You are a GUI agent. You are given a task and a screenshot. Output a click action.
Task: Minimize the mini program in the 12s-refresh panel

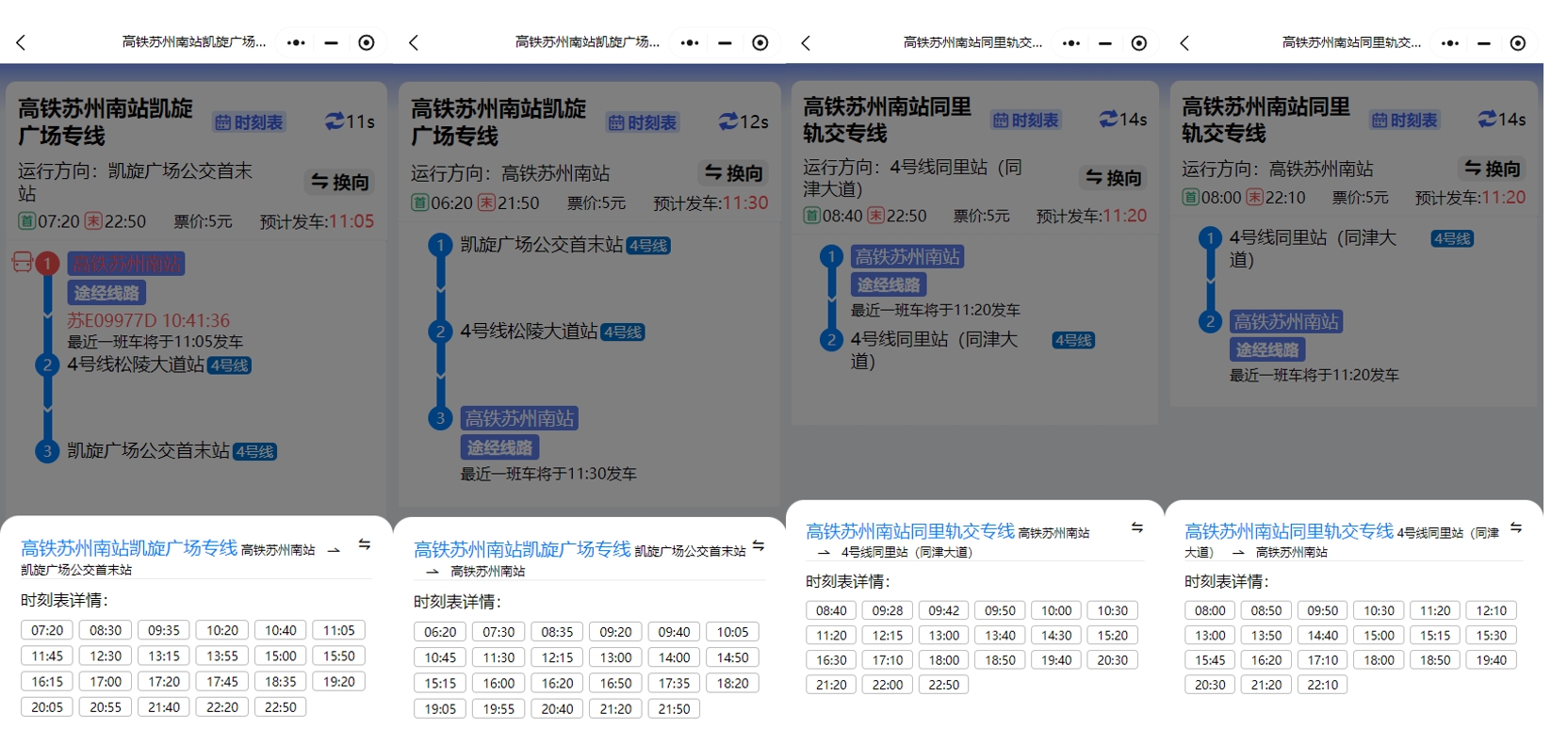pos(725,42)
